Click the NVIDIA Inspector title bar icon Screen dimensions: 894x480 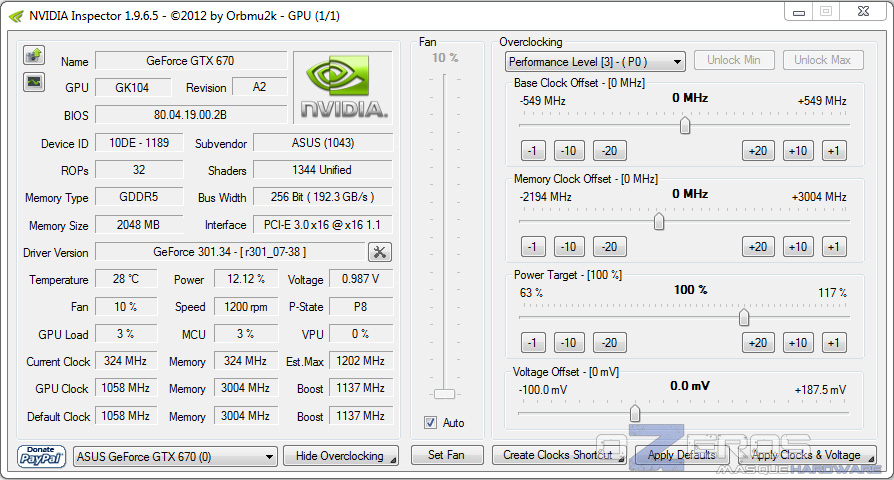pyautogui.click(x=16, y=16)
